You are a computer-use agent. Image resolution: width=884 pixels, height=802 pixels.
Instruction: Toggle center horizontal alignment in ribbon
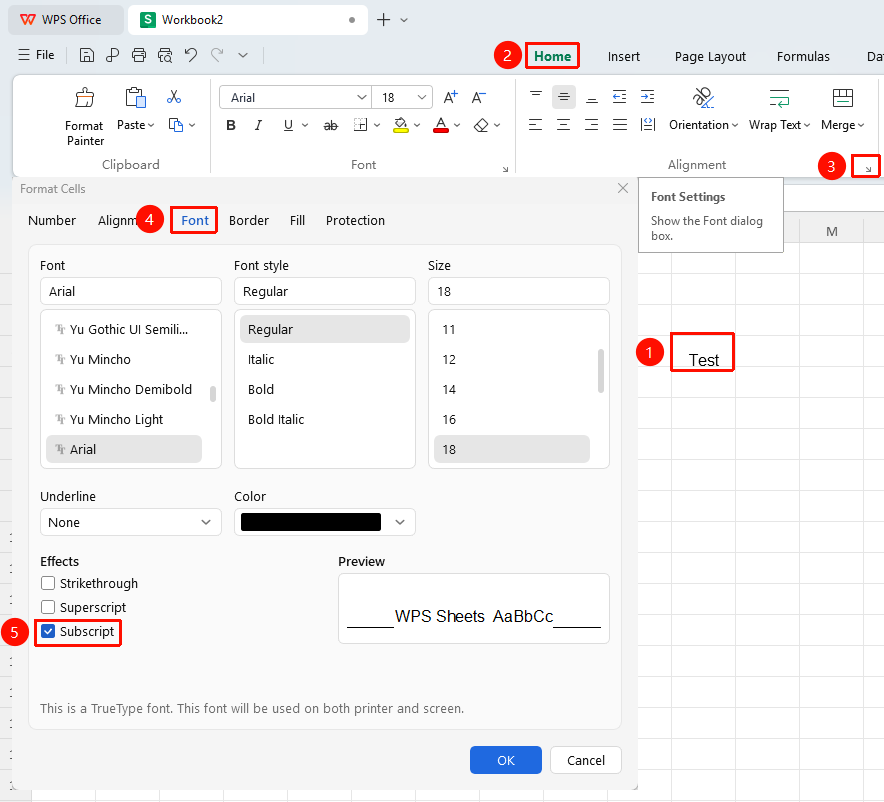[563, 125]
